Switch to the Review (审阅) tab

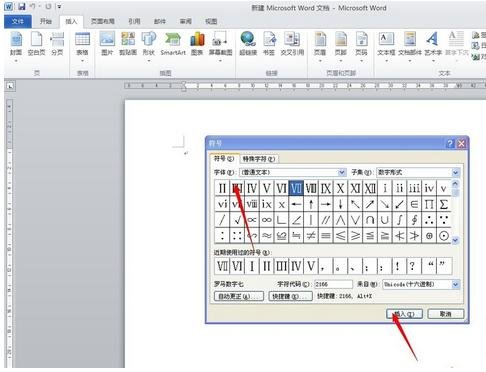pos(186,21)
